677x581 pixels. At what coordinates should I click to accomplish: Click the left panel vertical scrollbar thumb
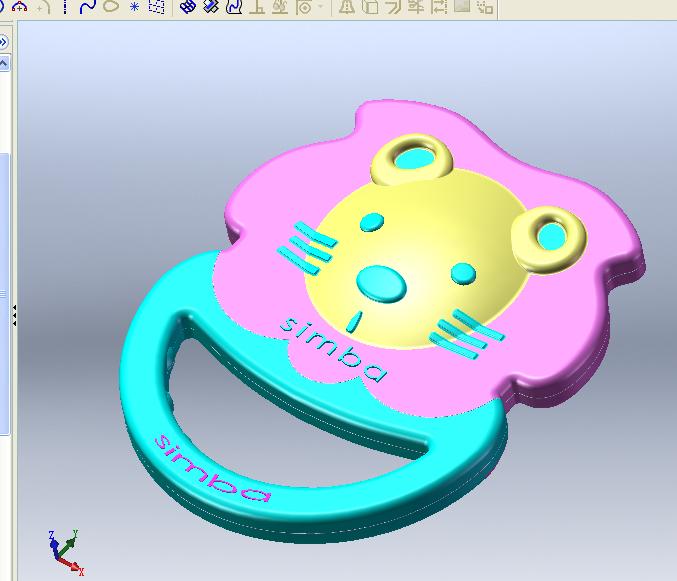click(x=4, y=294)
